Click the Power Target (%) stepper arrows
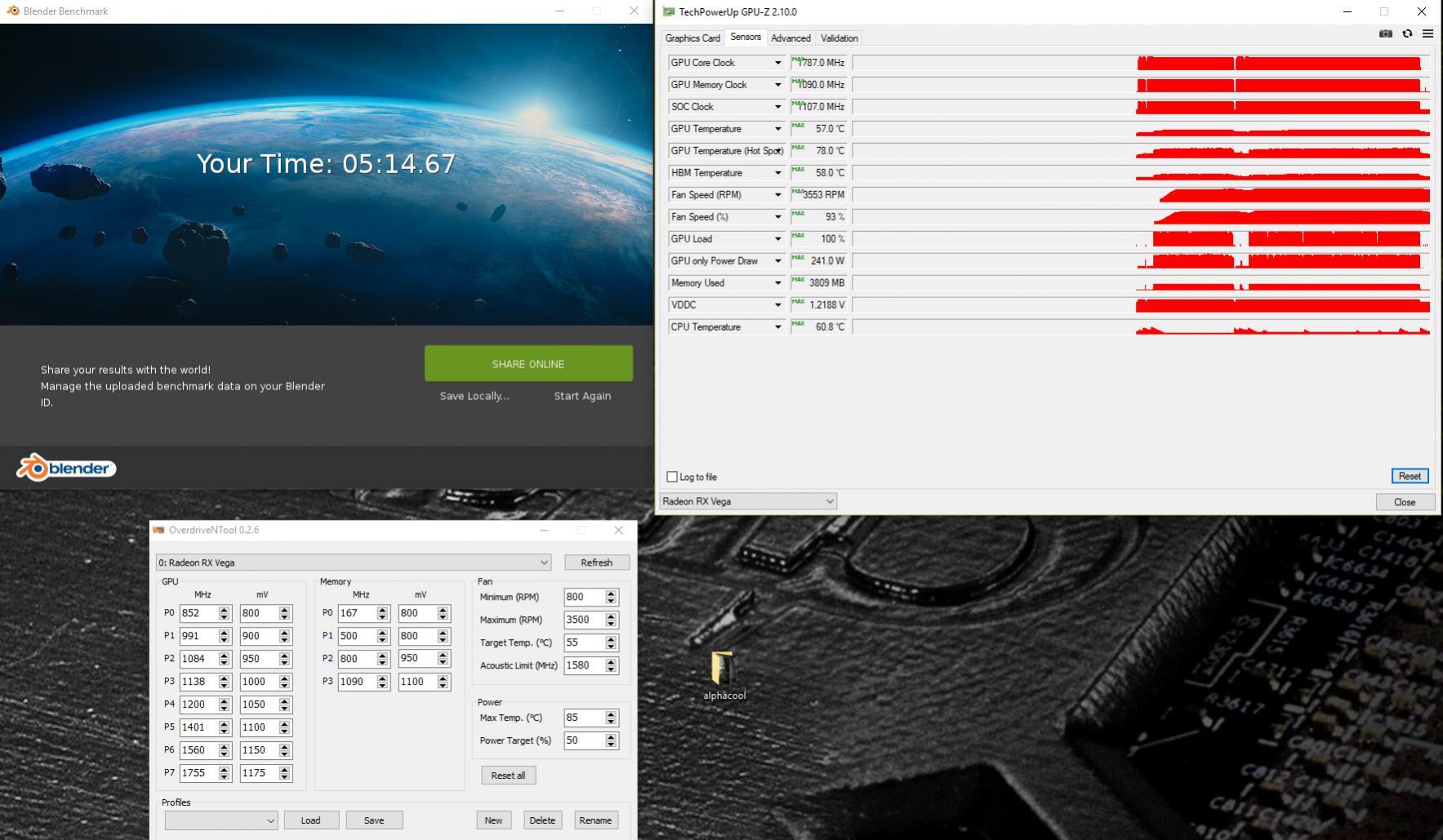This screenshot has height=840, width=1443. (611, 740)
